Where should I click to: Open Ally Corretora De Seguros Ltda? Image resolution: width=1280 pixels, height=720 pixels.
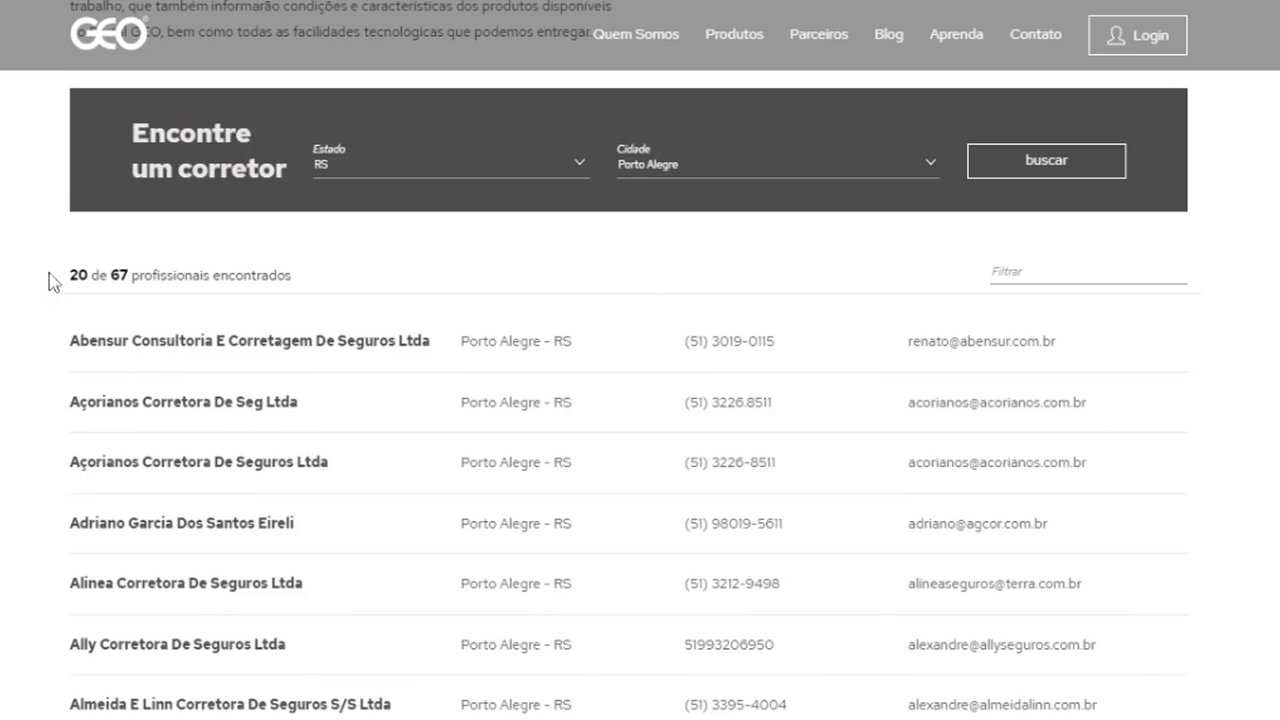click(x=177, y=644)
